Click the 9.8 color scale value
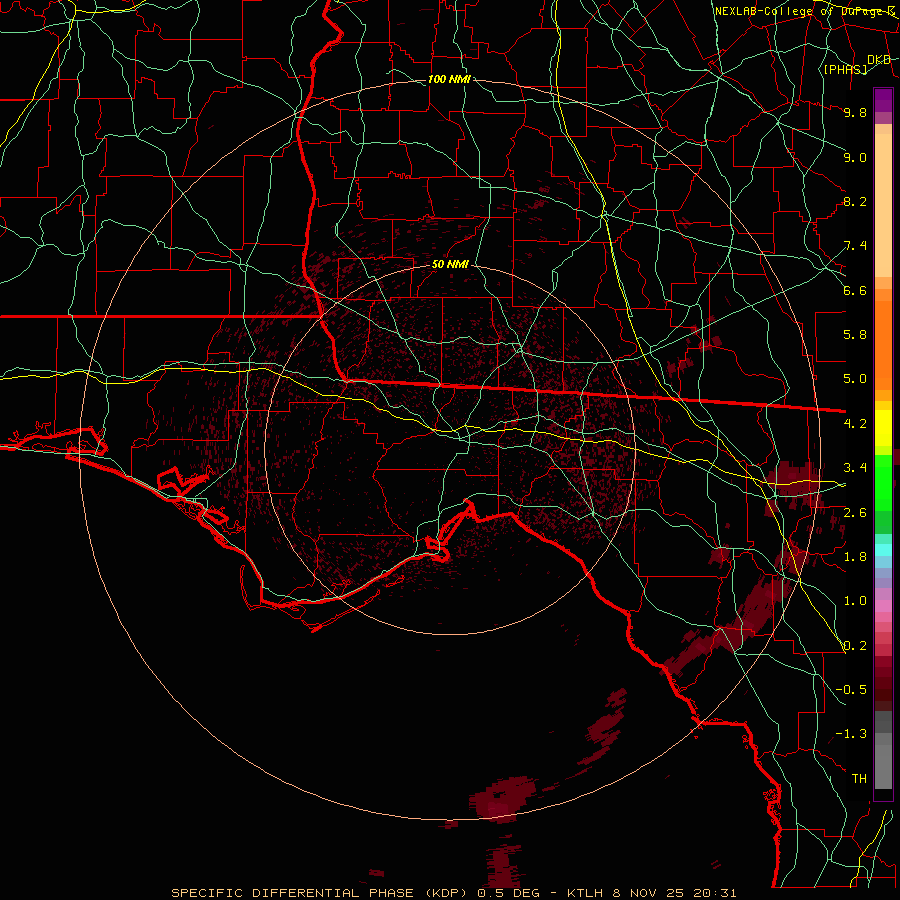 (855, 112)
